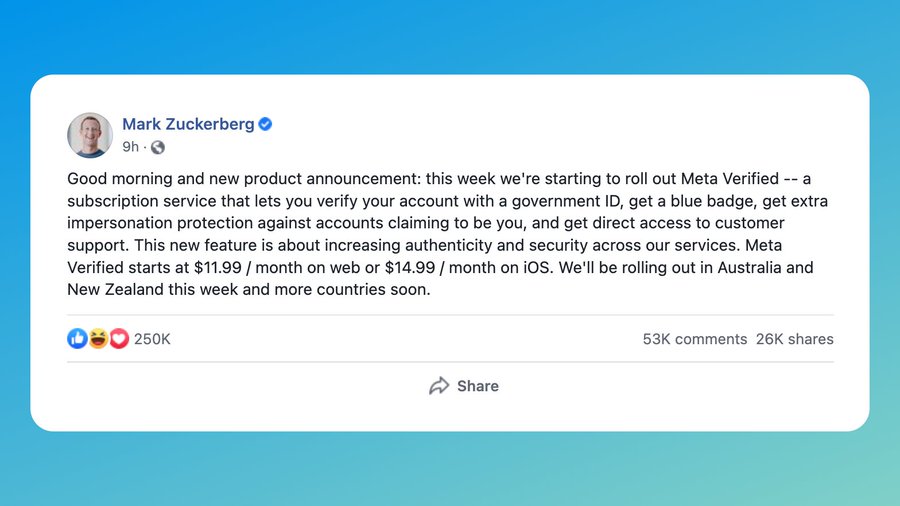Open the 9h post timestamp
This screenshot has width=900, height=506.
point(130,147)
